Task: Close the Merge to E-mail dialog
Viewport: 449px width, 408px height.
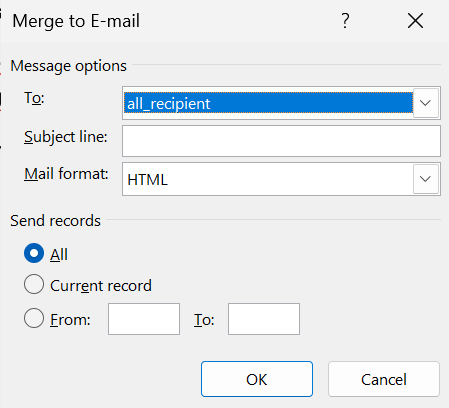Action: pyautogui.click(x=415, y=21)
